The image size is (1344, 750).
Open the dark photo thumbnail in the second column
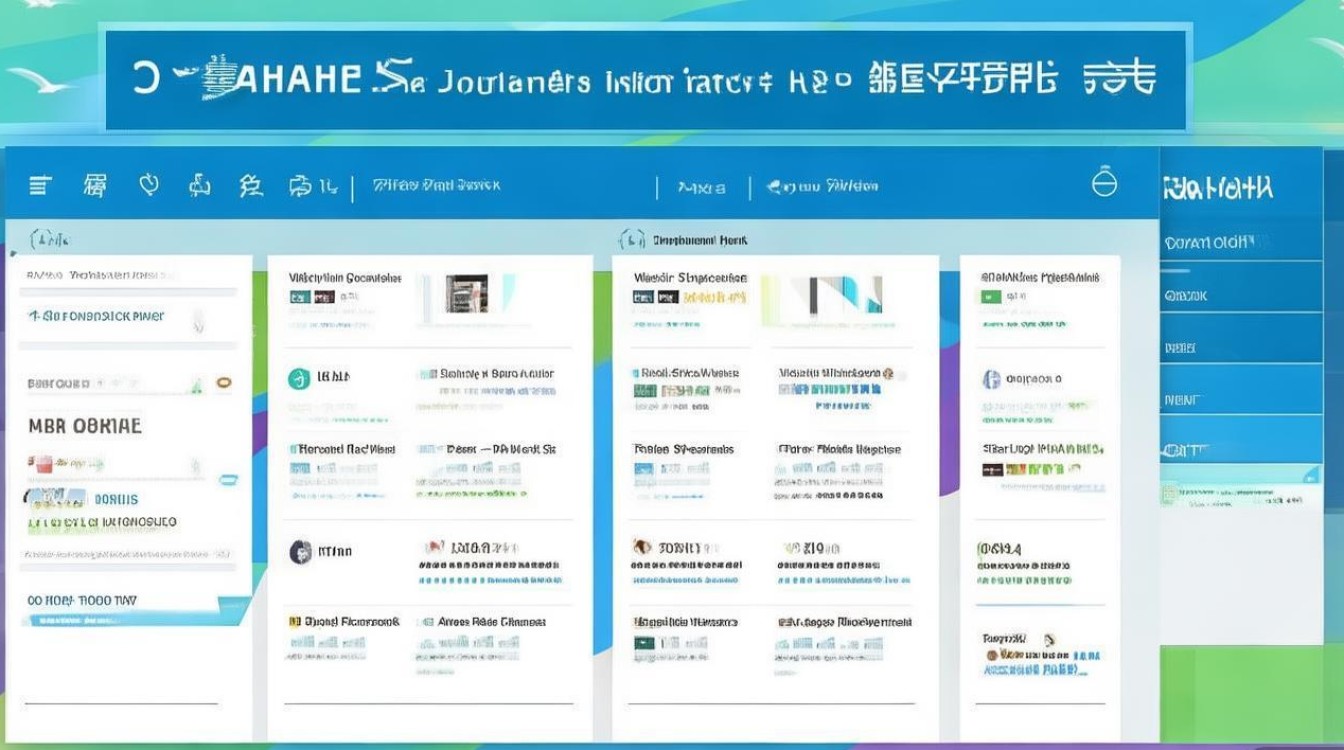(x=466, y=294)
